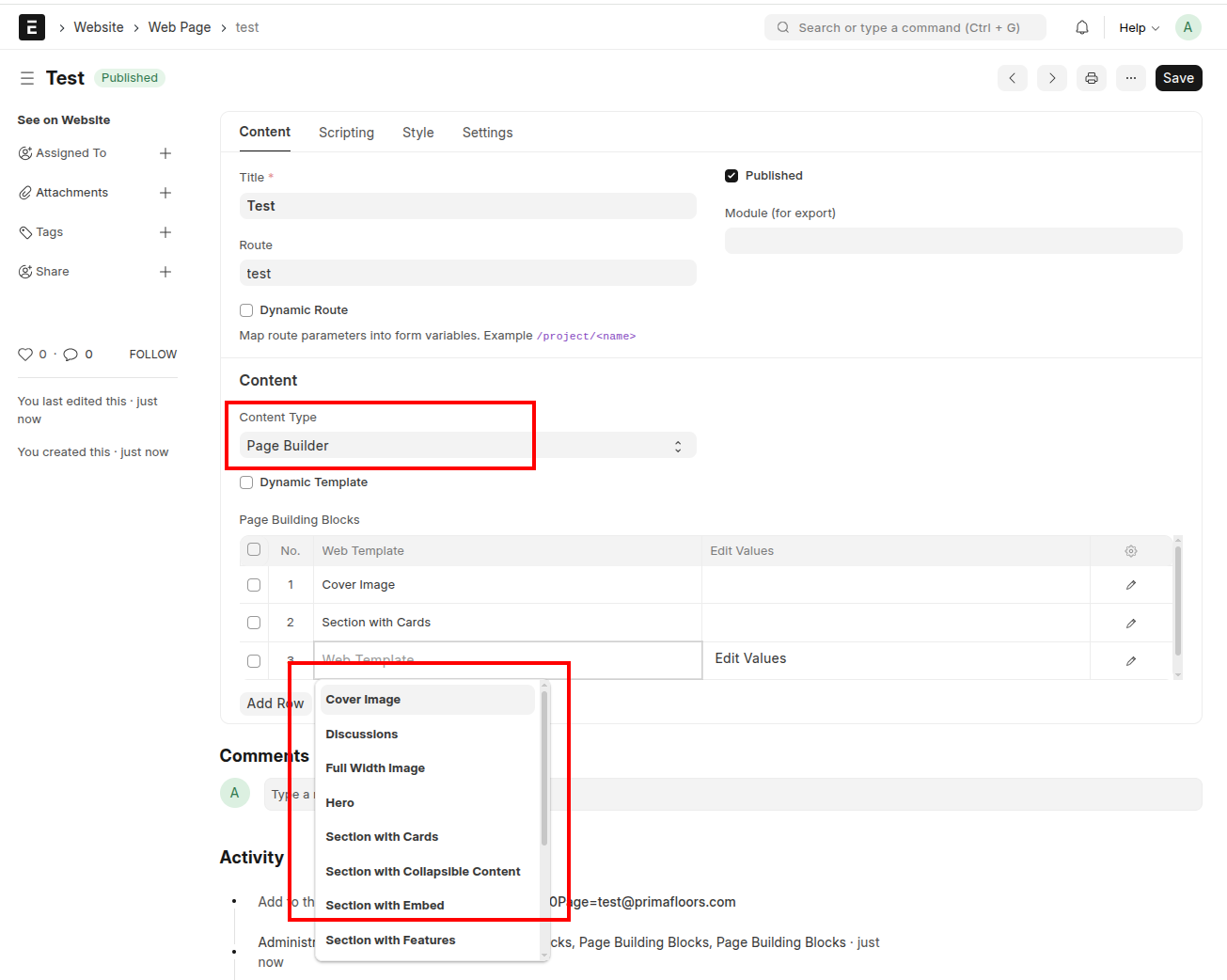The image size is (1227, 980).
Task: Switch to the Settings tab
Action: 488,133
